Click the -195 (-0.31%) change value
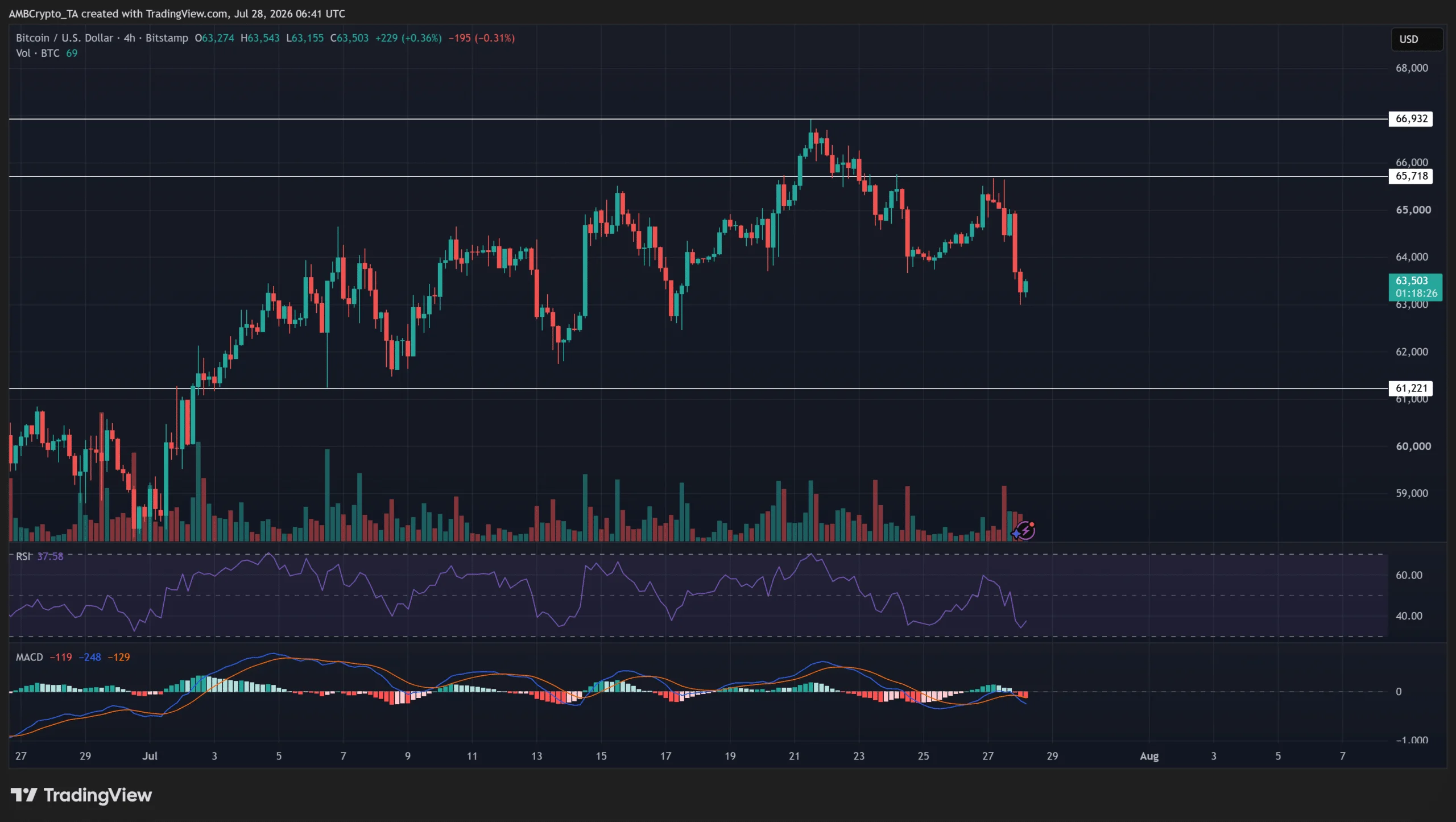 (x=482, y=38)
